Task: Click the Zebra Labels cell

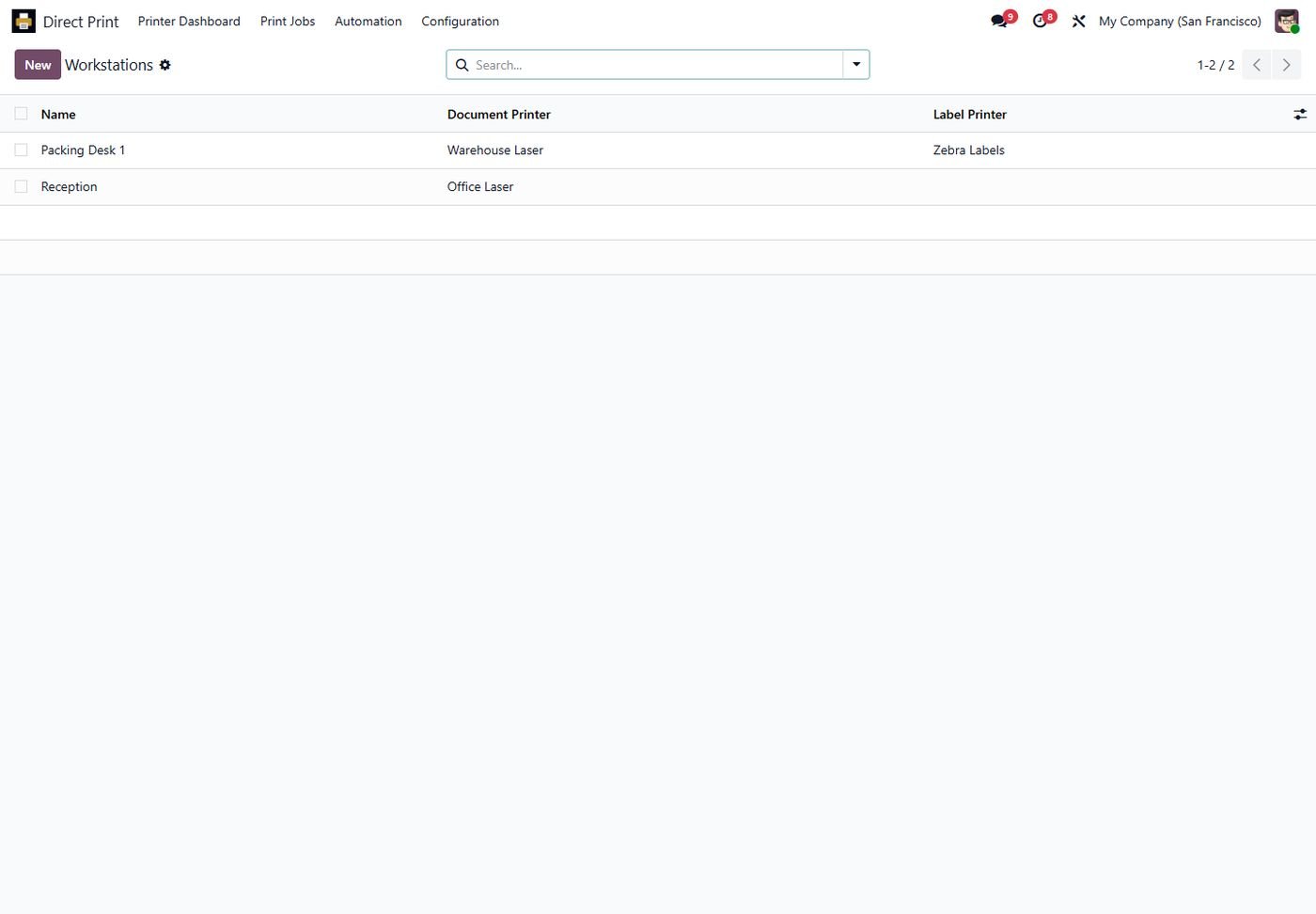Action: click(x=969, y=150)
